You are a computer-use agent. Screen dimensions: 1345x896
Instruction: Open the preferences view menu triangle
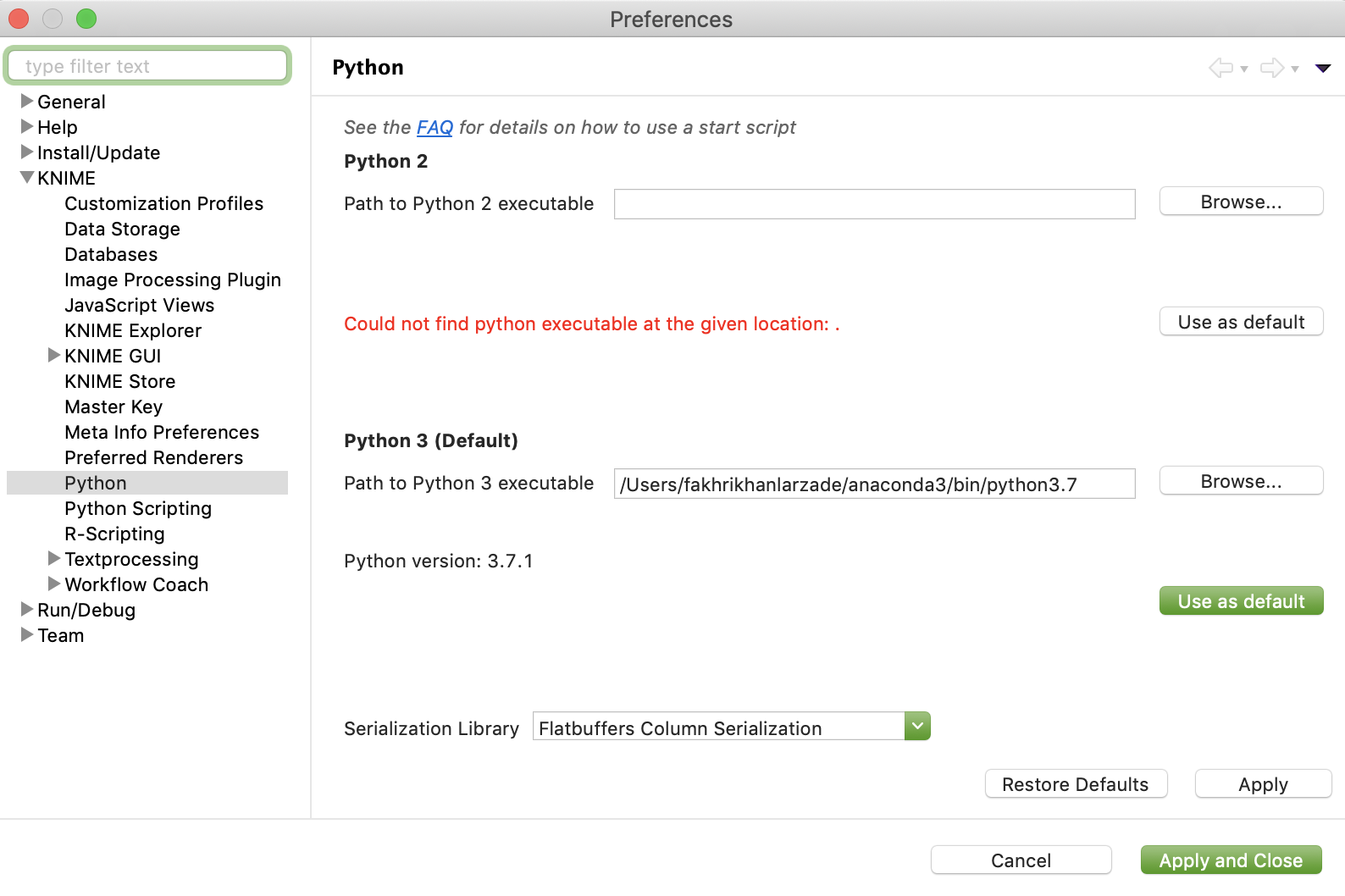click(1322, 68)
